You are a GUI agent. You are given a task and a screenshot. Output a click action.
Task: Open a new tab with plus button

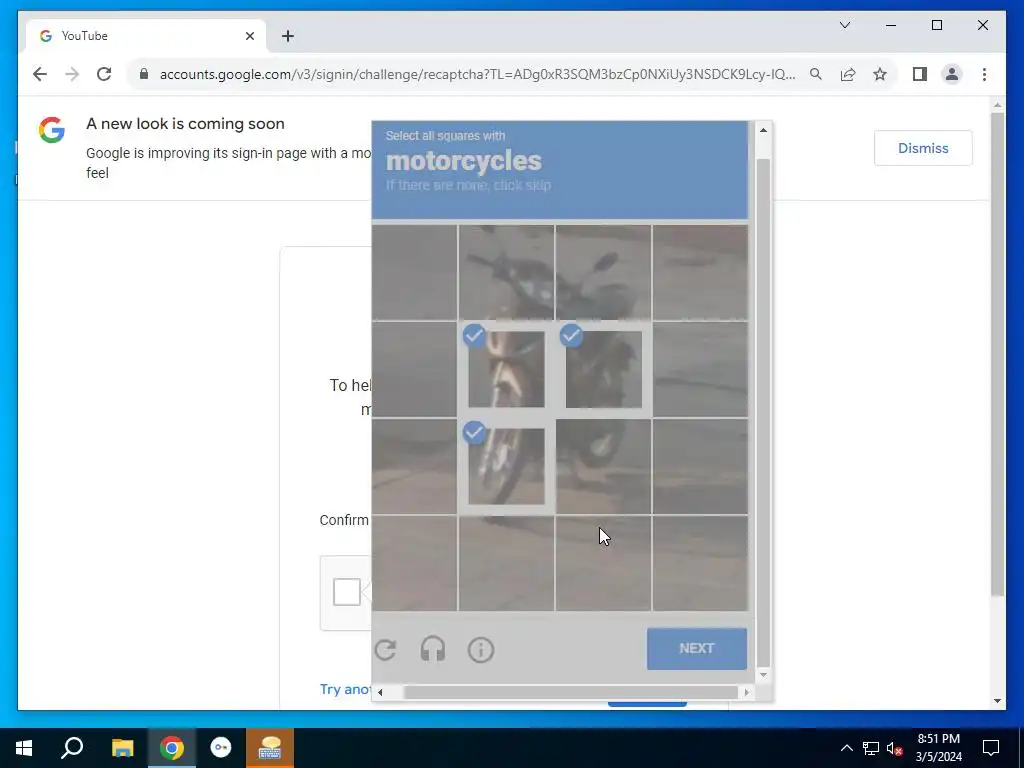pyautogui.click(x=287, y=36)
